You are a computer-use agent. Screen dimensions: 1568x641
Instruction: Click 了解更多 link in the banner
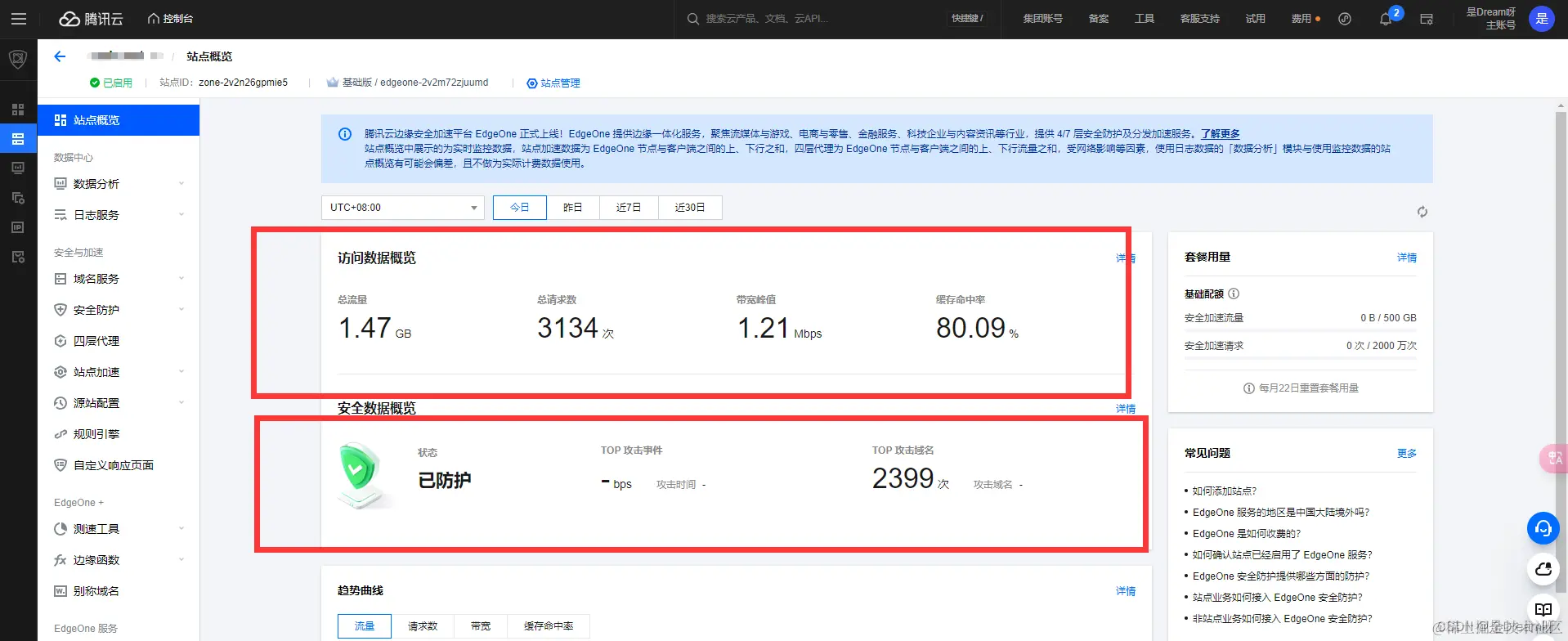click(1220, 134)
